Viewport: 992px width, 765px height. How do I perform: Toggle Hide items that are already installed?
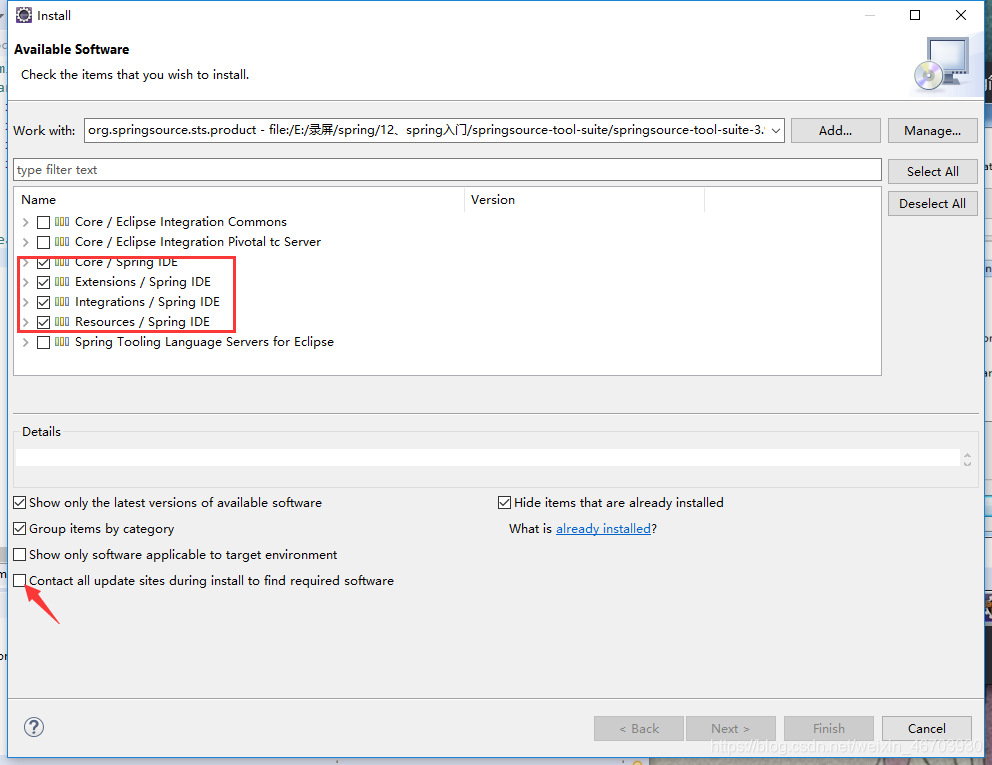click(504, 503)
